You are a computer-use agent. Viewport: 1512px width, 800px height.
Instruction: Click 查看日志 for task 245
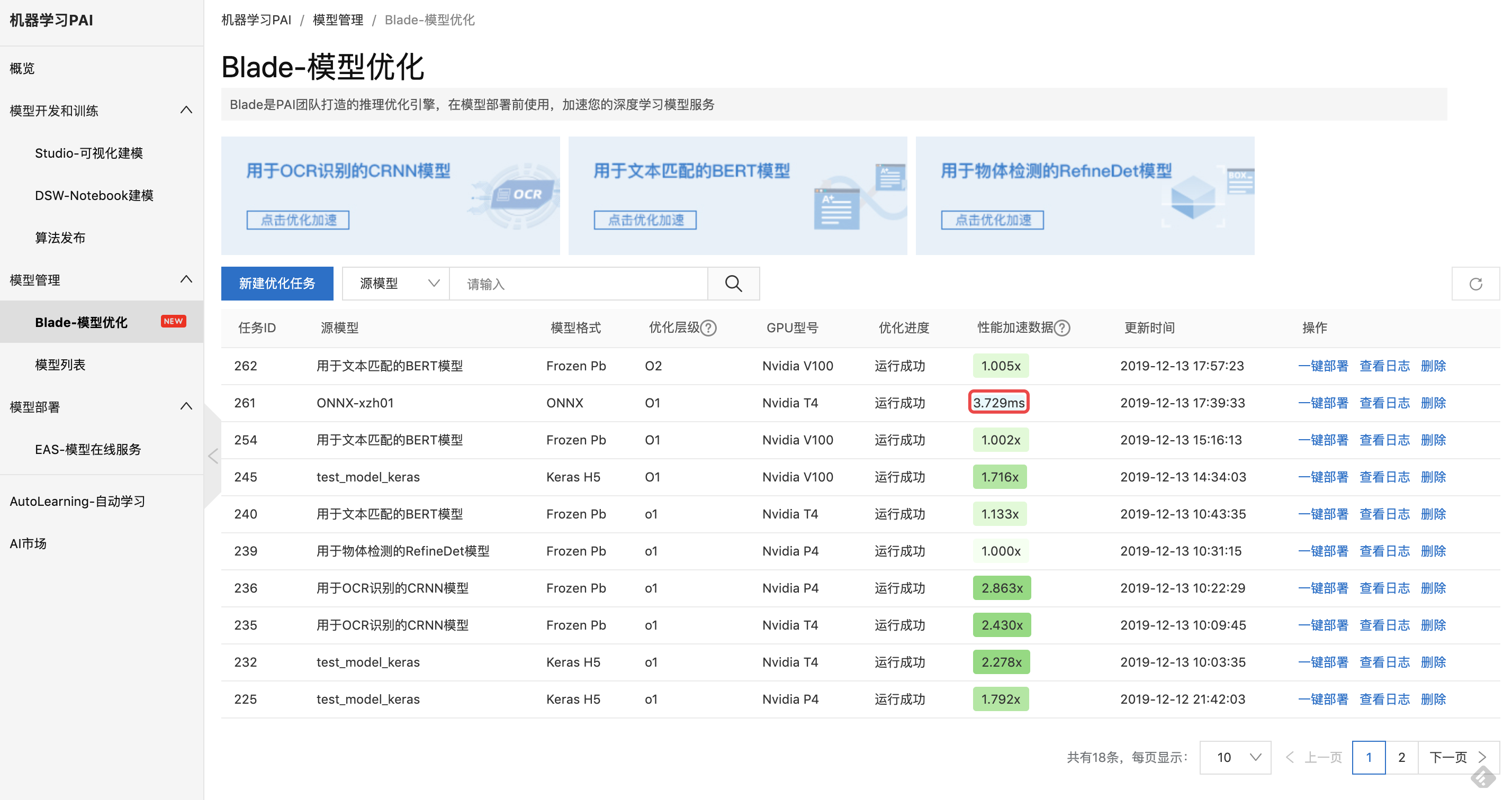tap(1384, 477)
